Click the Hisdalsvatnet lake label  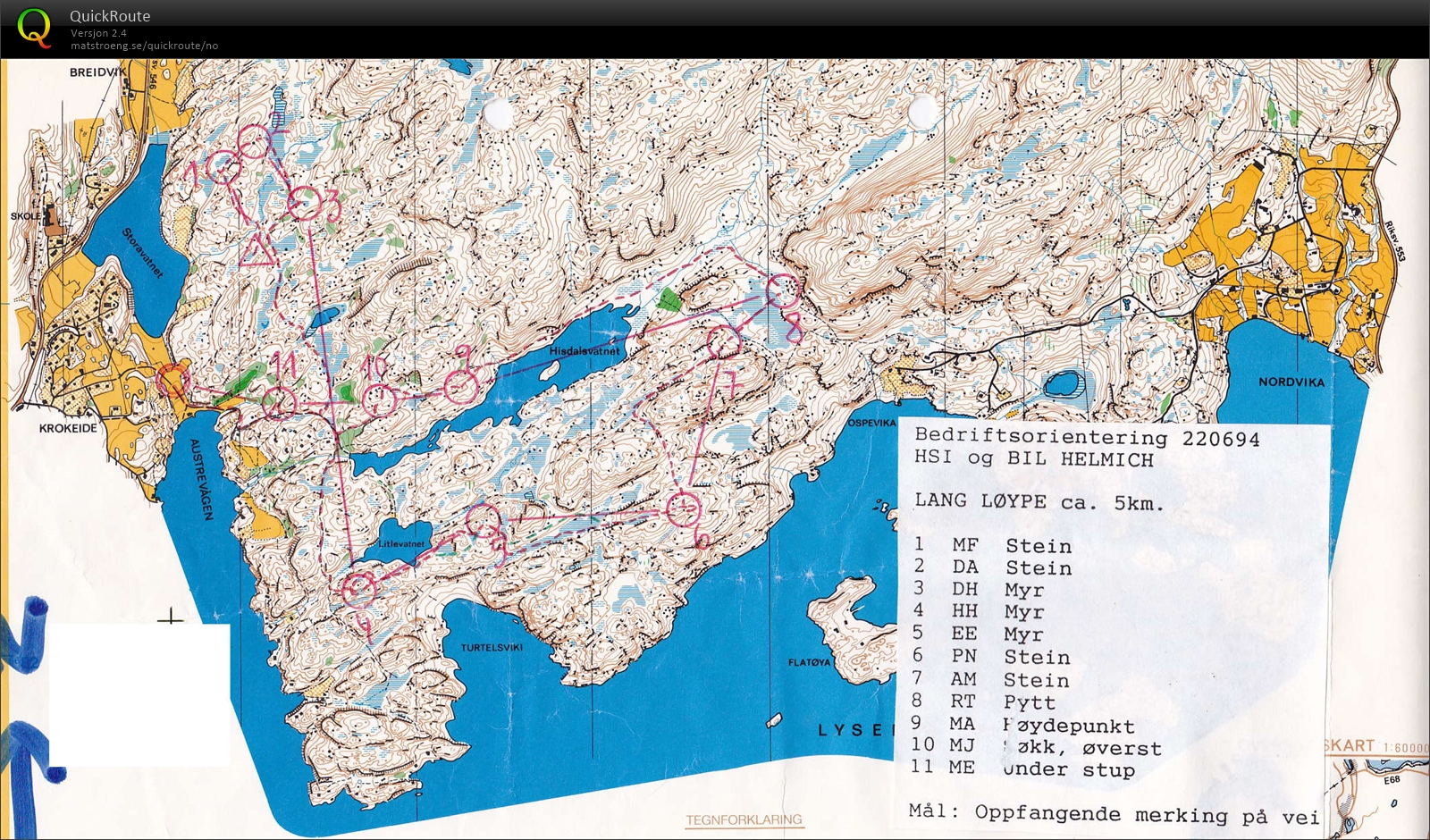click(x=584, y=351)
